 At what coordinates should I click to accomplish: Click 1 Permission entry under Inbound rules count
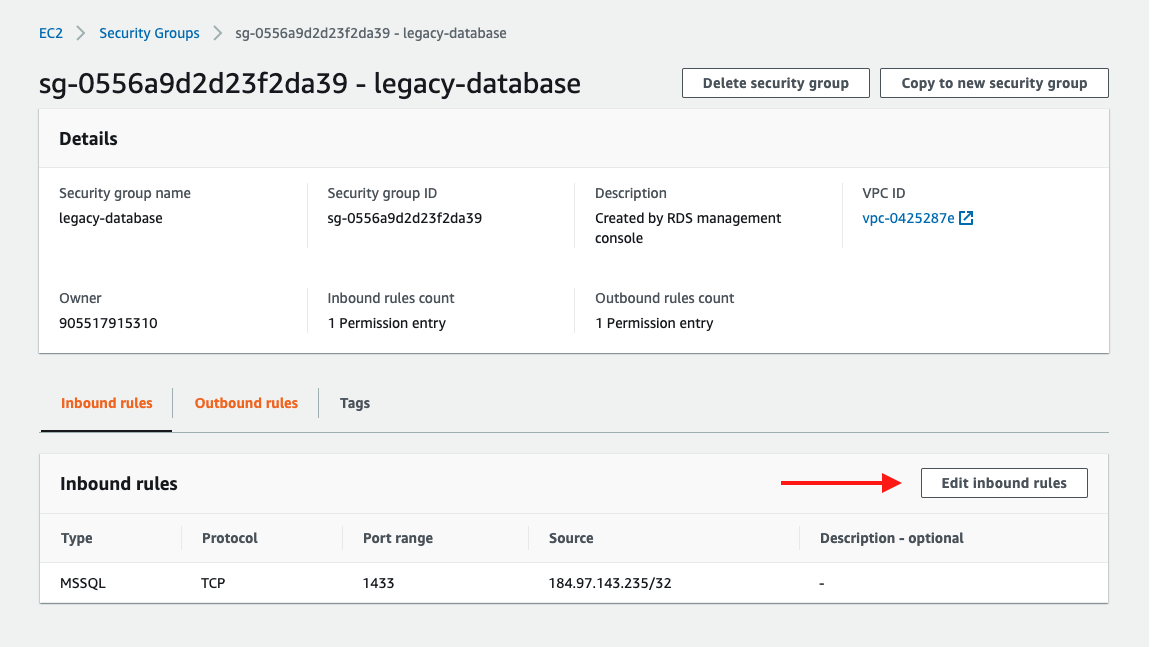(387, 323)
